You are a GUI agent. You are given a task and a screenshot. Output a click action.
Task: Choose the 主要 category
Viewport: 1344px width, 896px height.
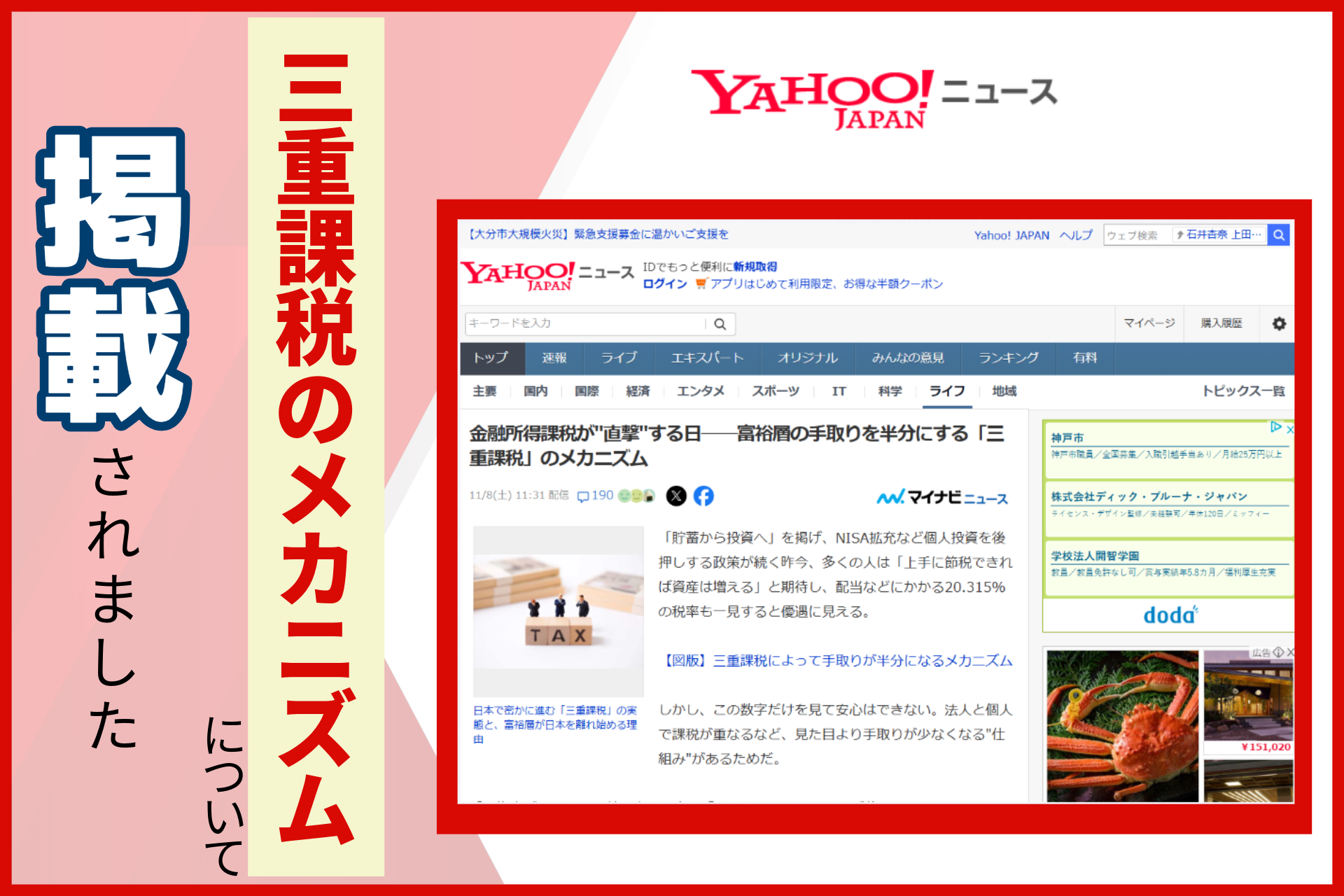pos(484,391)
